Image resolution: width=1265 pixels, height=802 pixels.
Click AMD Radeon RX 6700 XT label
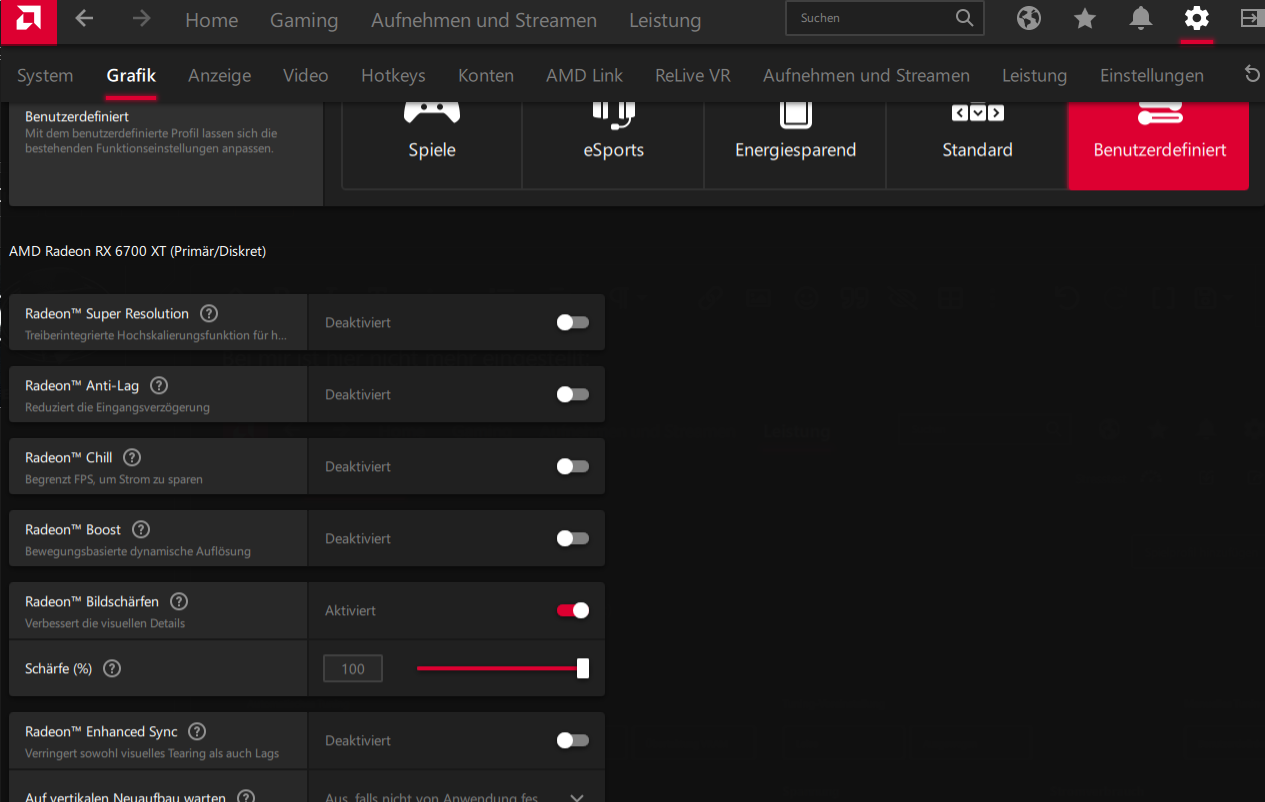click(x=138, y=251)
